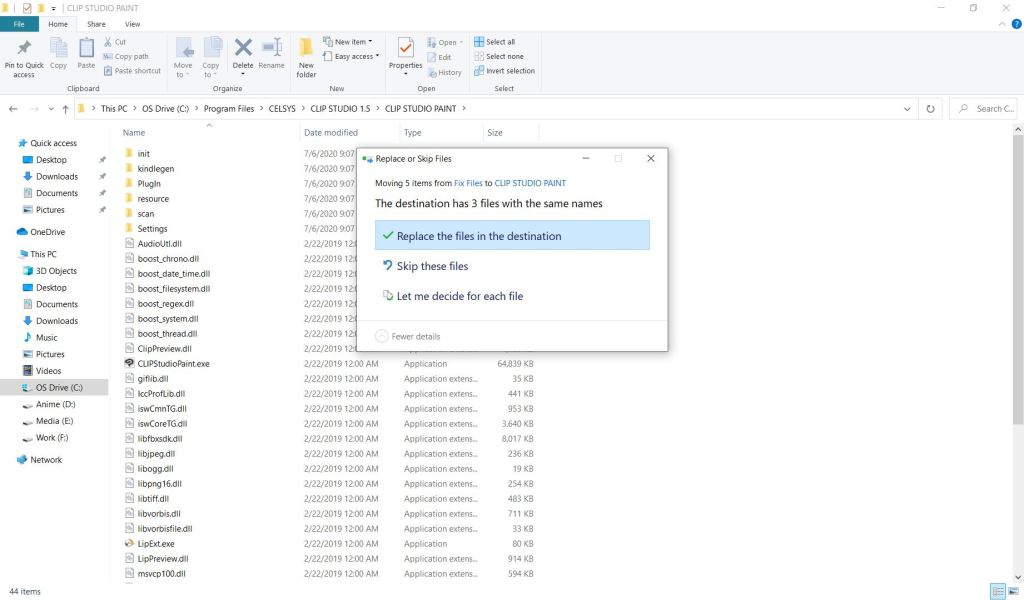The image size is (1024, 600).
Task: Click the Up one level arrow
Action: [65, 108]
